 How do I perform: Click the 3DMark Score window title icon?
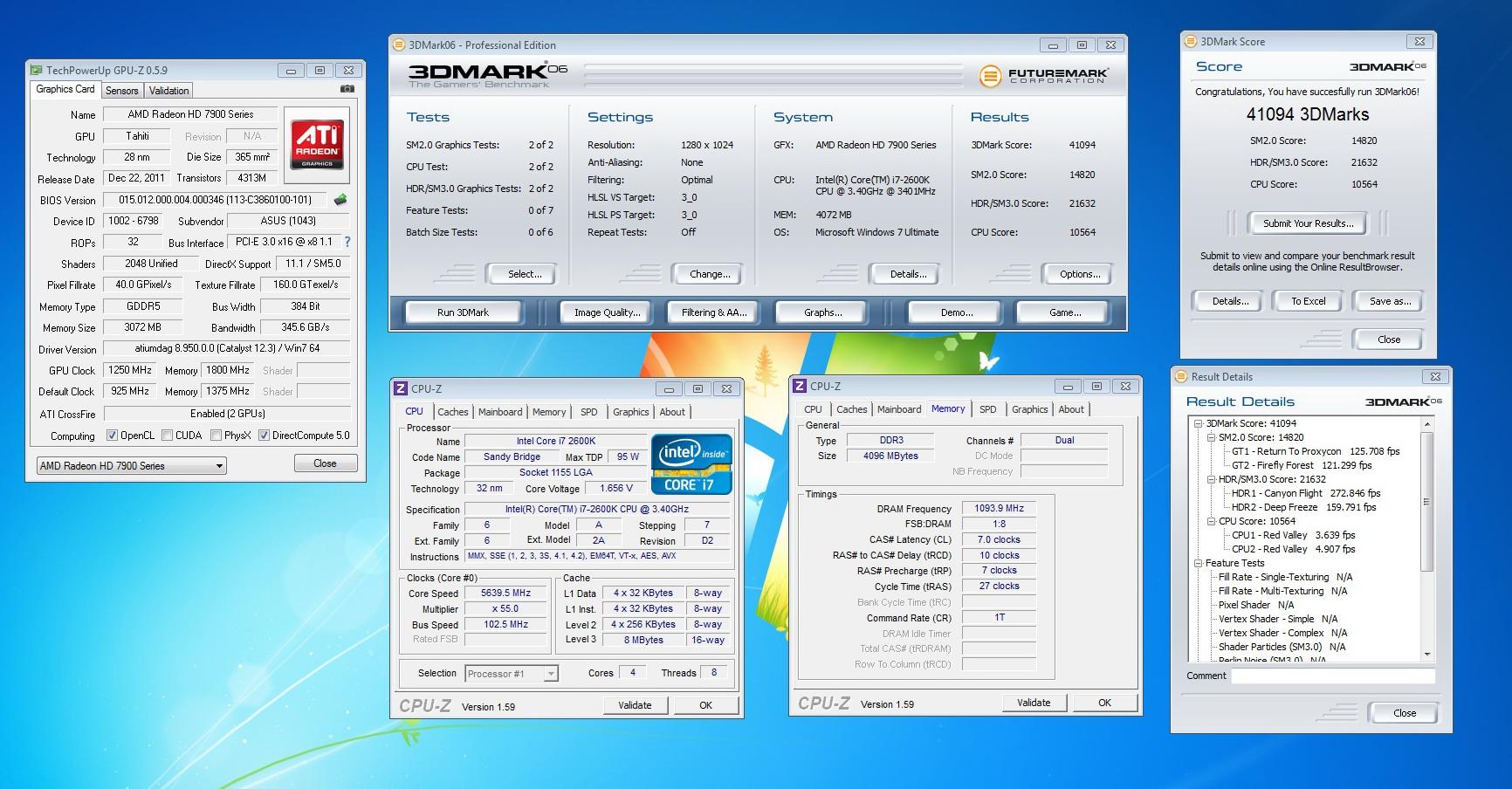click(1191, 42)
